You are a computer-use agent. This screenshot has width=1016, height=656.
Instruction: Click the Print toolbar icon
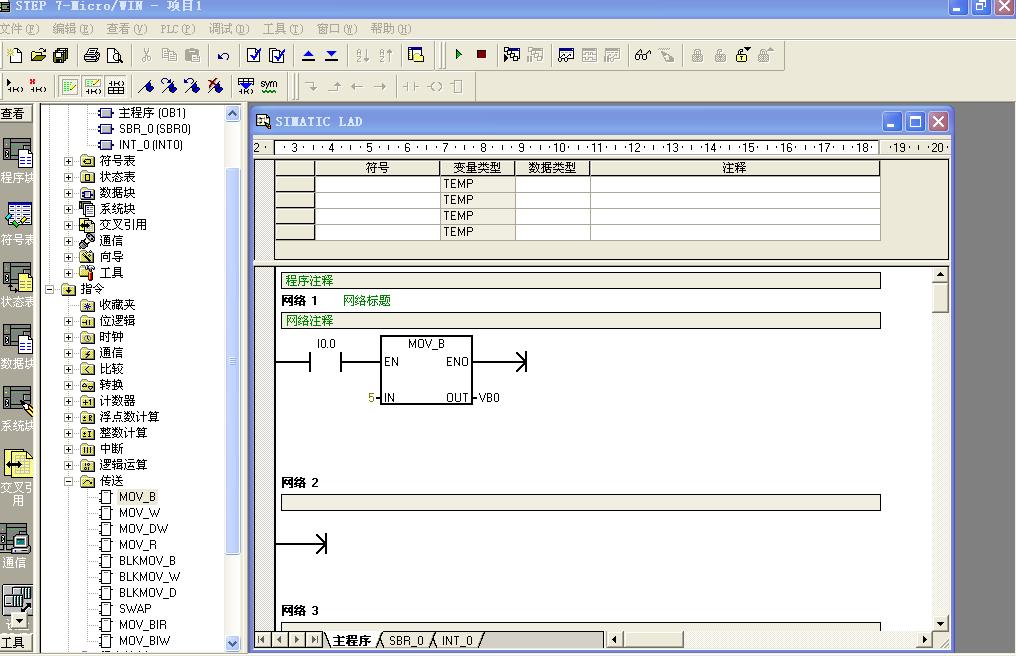92,55
